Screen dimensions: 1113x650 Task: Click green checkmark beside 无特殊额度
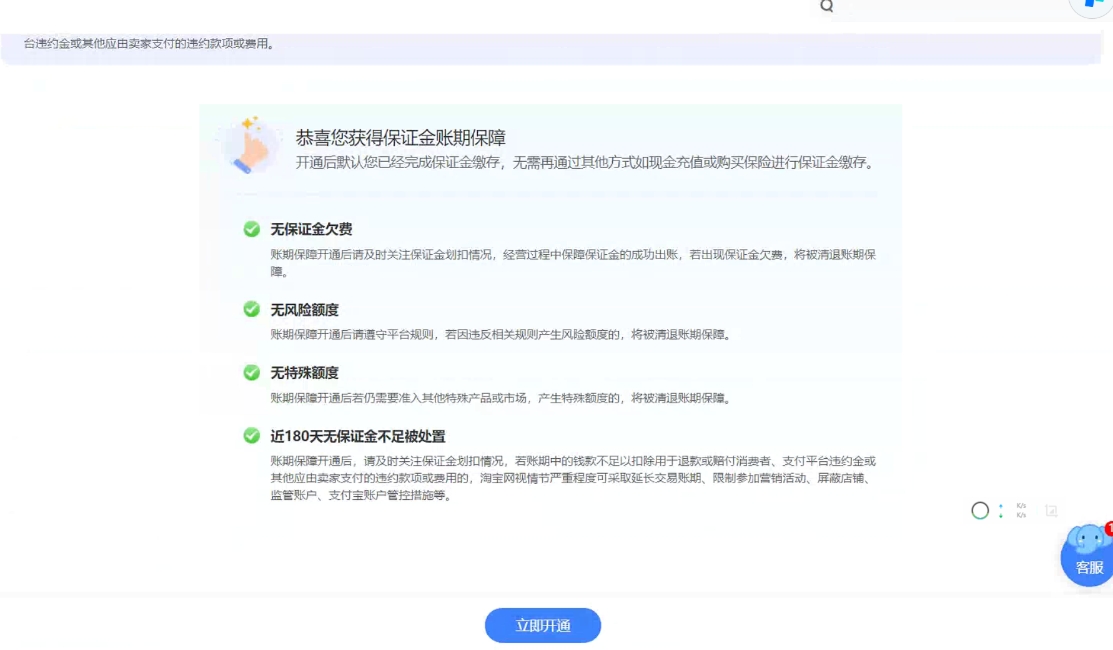click(252, 372)
